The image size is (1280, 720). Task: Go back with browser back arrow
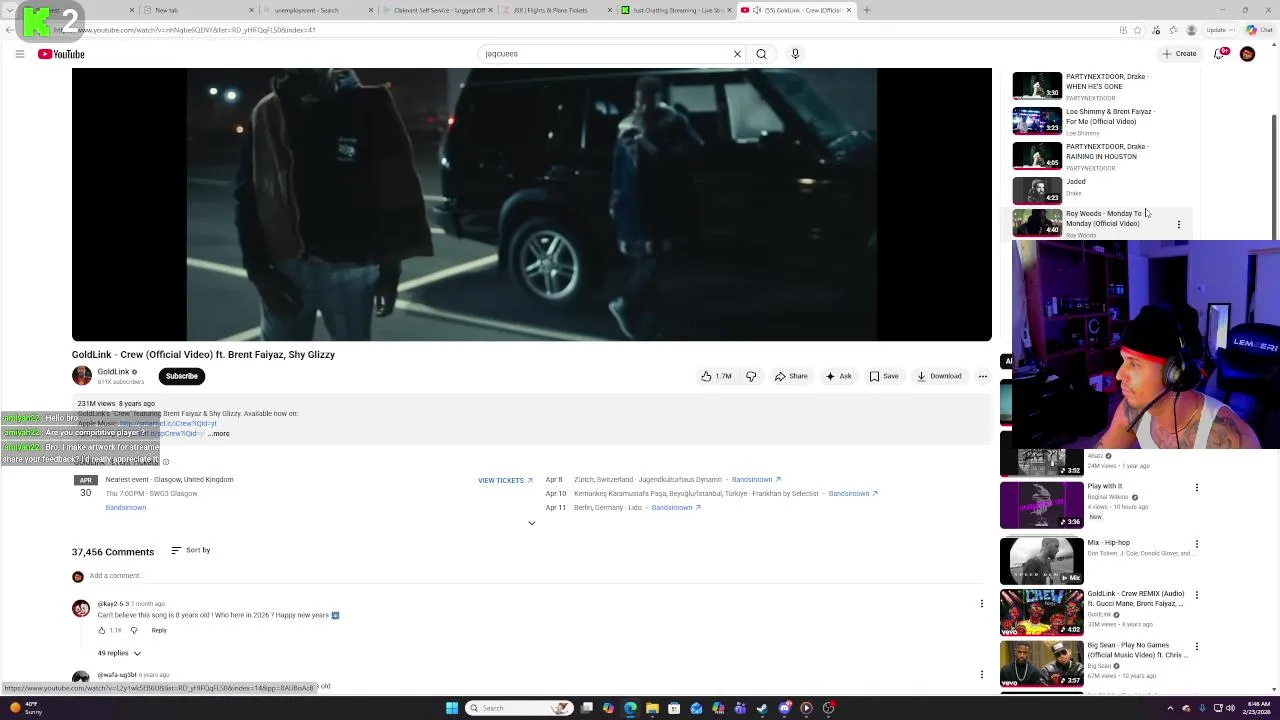[9, 30]
